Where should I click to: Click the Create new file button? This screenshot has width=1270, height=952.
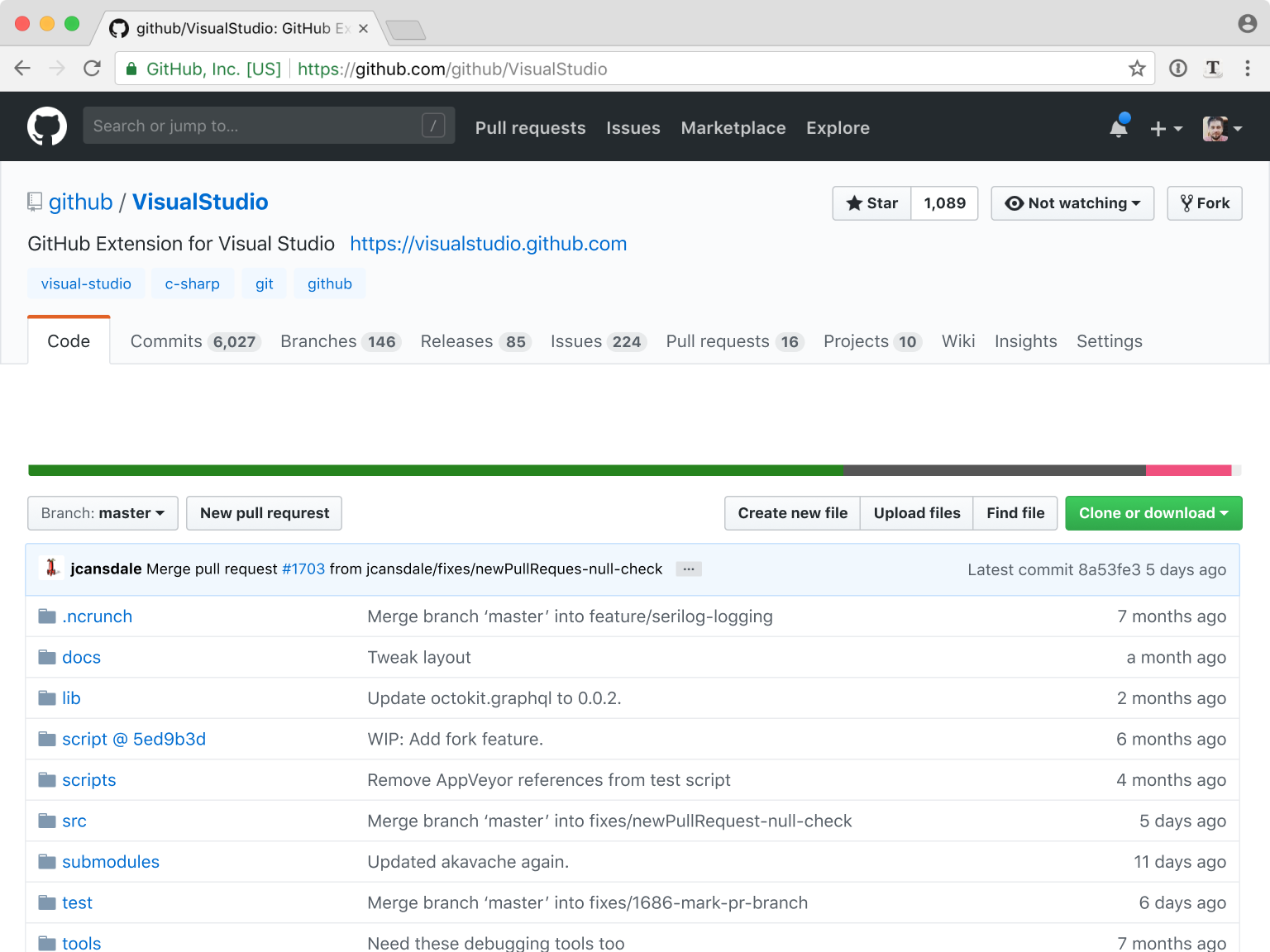[x=792, y=513]
